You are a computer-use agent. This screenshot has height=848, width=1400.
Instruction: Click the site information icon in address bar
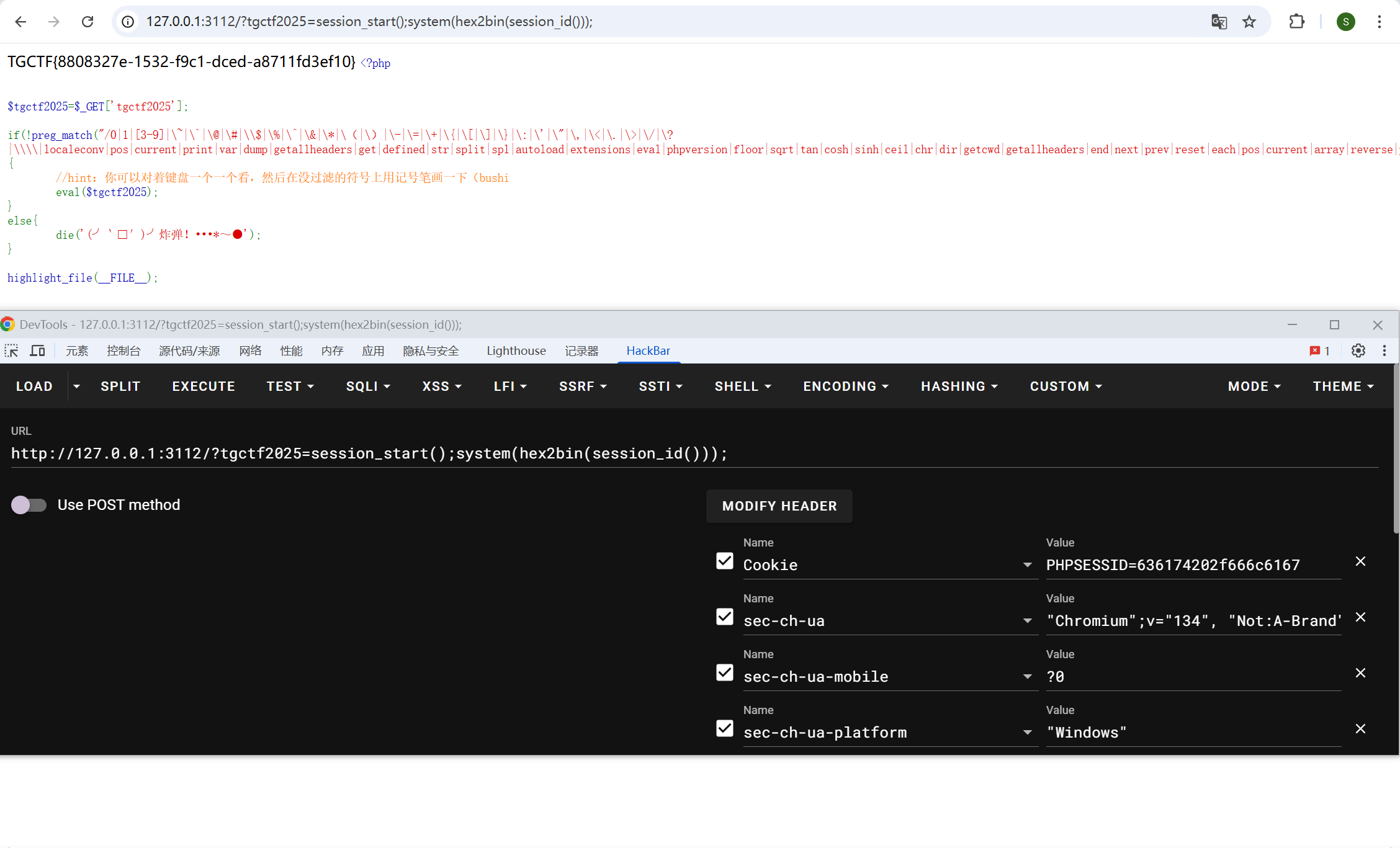pyautogui.click(x=128, y=22)
